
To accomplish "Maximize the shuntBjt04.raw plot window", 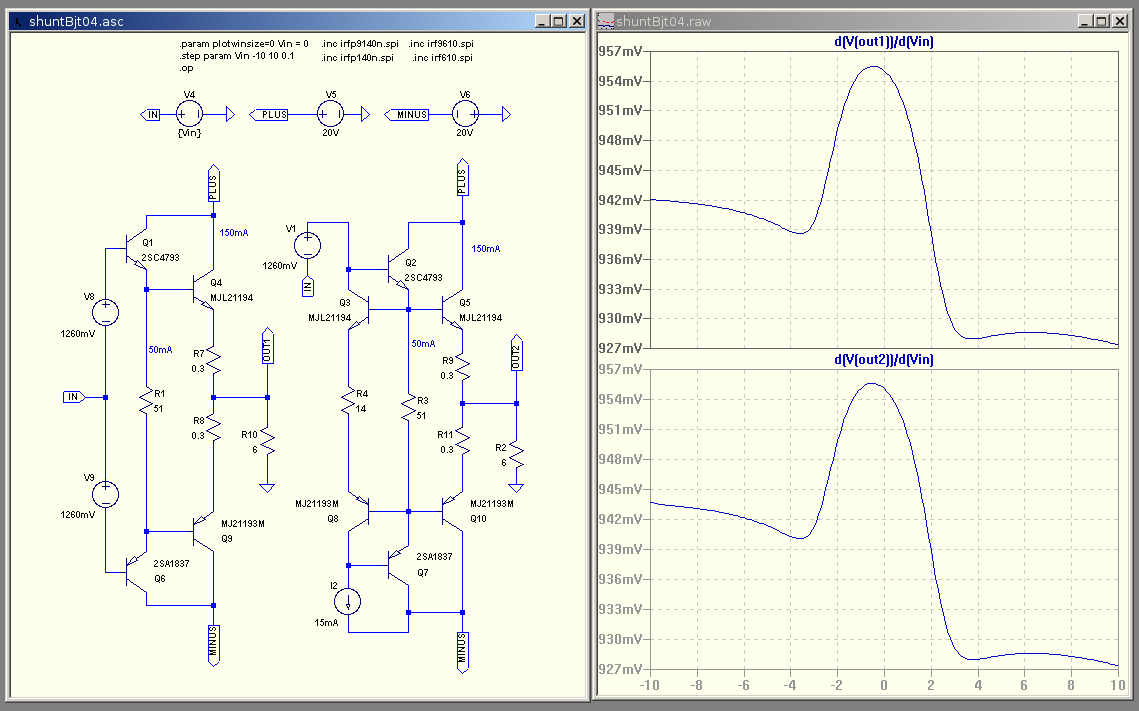I will [1101, 21].
